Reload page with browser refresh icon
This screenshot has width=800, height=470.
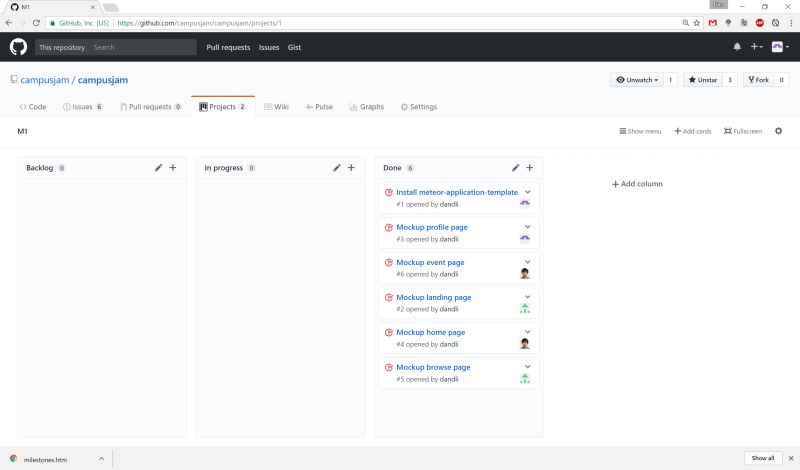pos(36,23)
